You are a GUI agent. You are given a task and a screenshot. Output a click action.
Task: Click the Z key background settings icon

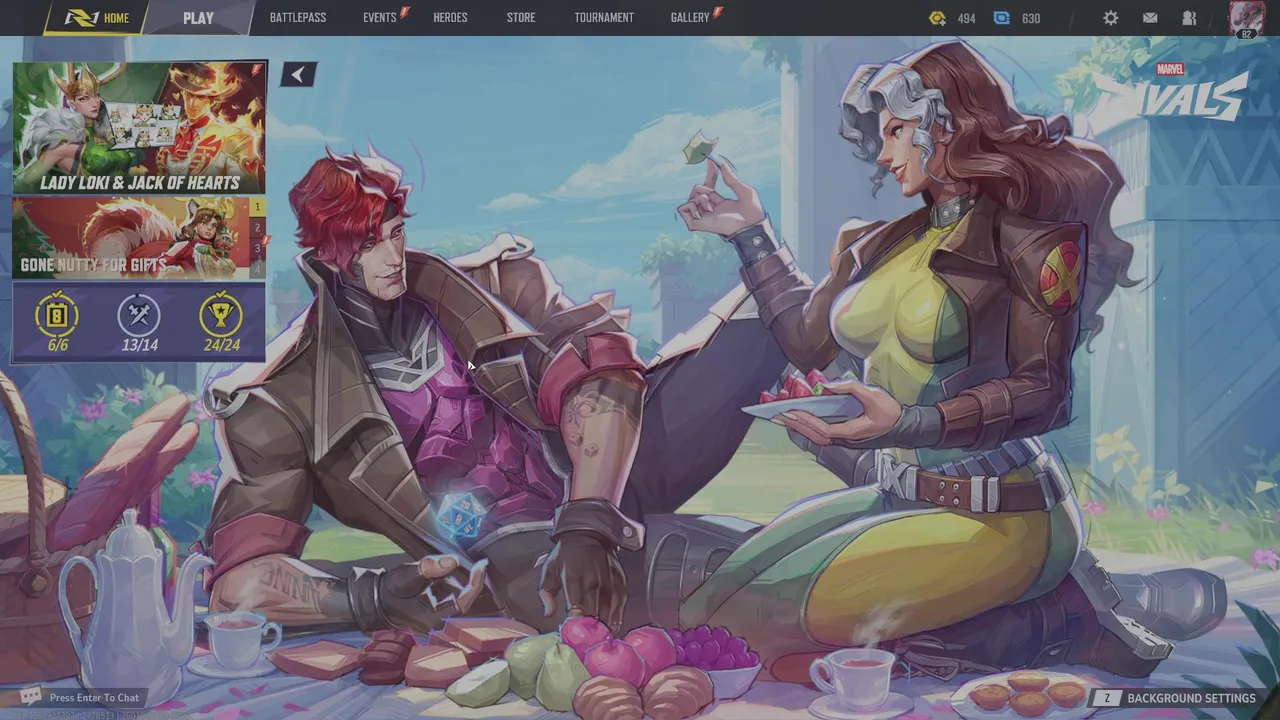coord(1106,698)
